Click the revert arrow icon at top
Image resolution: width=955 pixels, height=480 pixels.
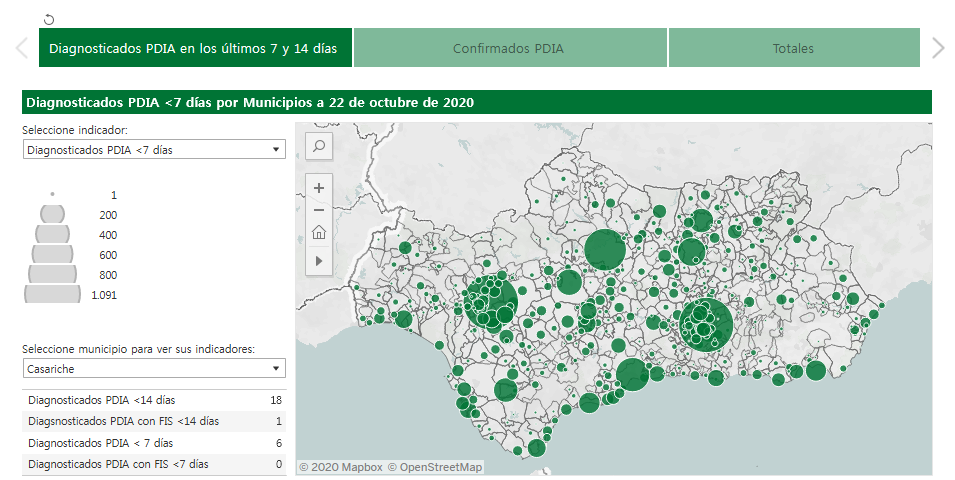pos(49,19)
